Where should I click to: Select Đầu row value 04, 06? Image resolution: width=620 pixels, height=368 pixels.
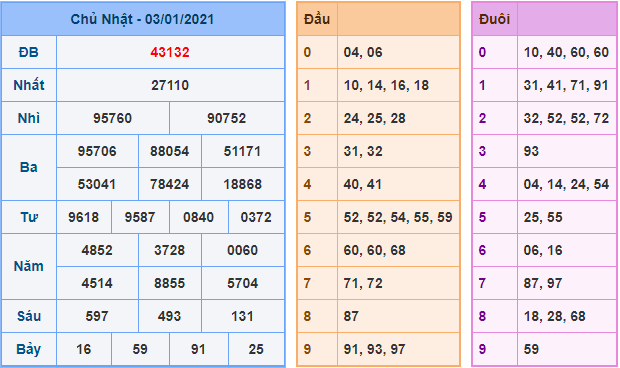coord(363,52)
